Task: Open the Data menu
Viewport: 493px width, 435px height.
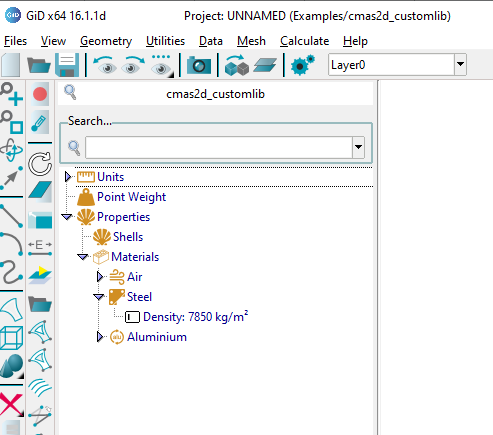Action: pyautogui.click(x=211, y=41)
